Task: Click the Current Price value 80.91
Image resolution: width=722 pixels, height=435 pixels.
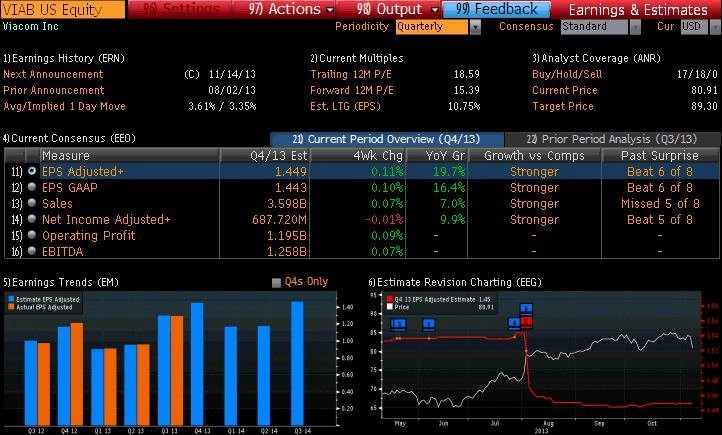Action: point(705,90)
